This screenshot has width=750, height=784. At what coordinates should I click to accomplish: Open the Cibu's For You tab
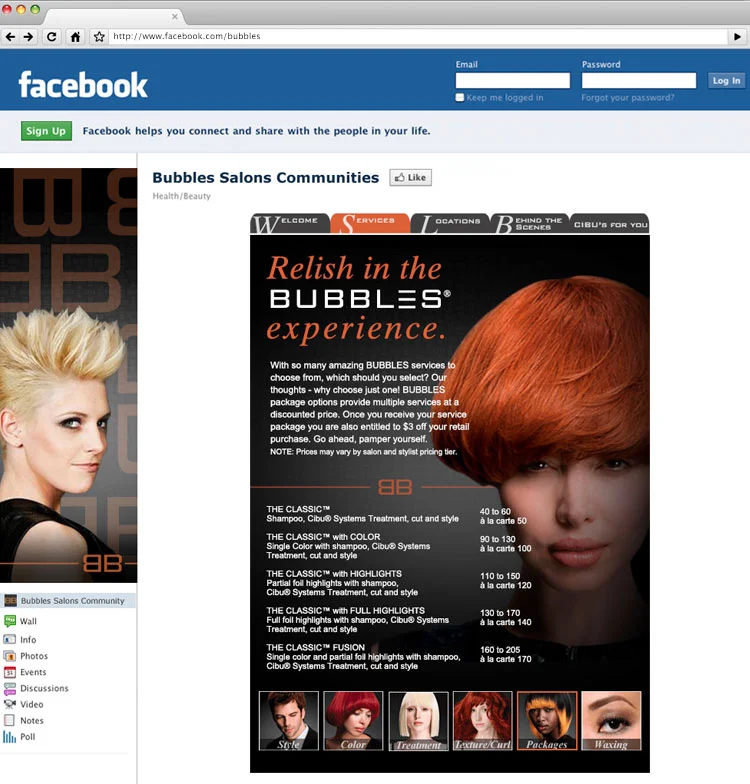click(x=610, y=224)
